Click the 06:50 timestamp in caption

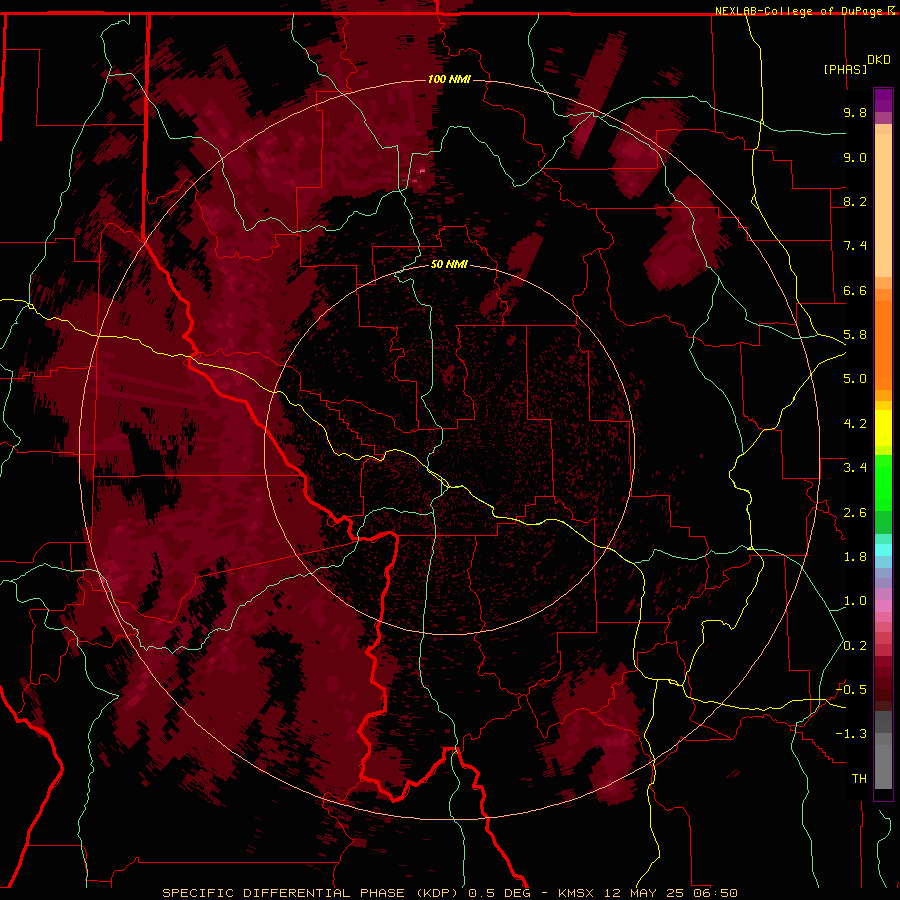click(x=716, y=893)
